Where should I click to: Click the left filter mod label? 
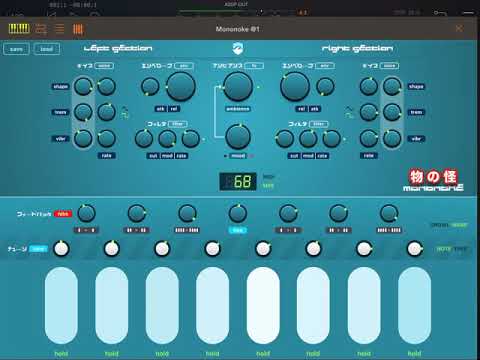167,156
